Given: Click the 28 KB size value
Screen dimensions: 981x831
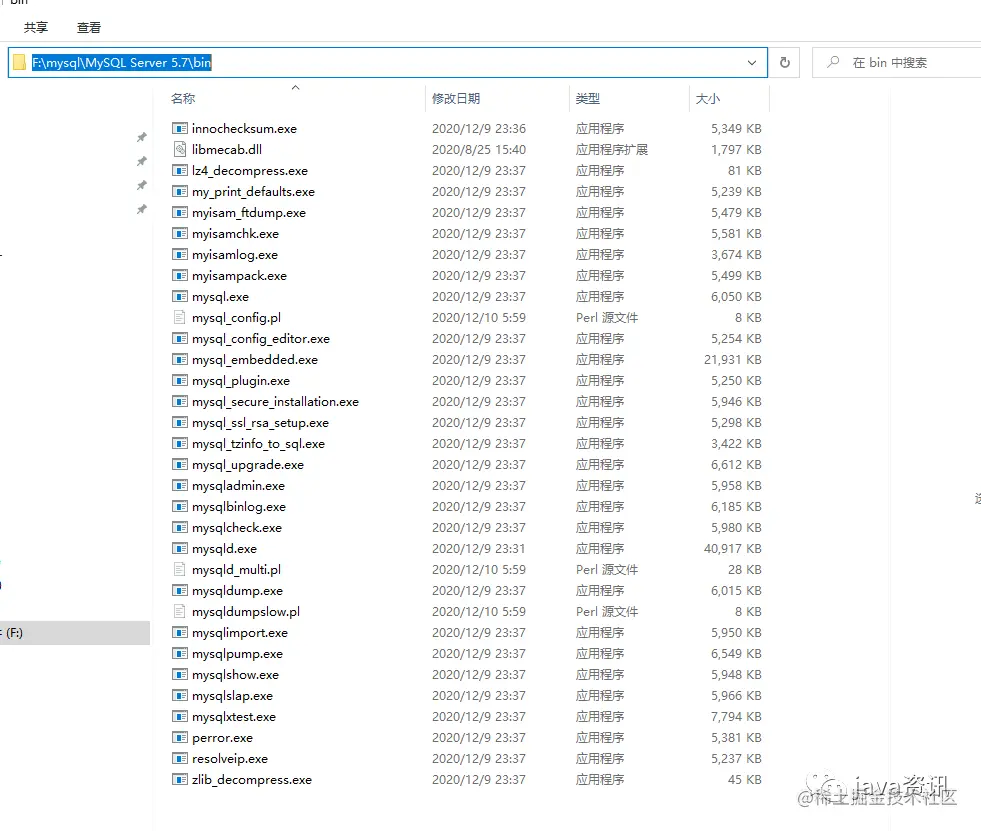Looking at the screenshot, I should 745,569.
